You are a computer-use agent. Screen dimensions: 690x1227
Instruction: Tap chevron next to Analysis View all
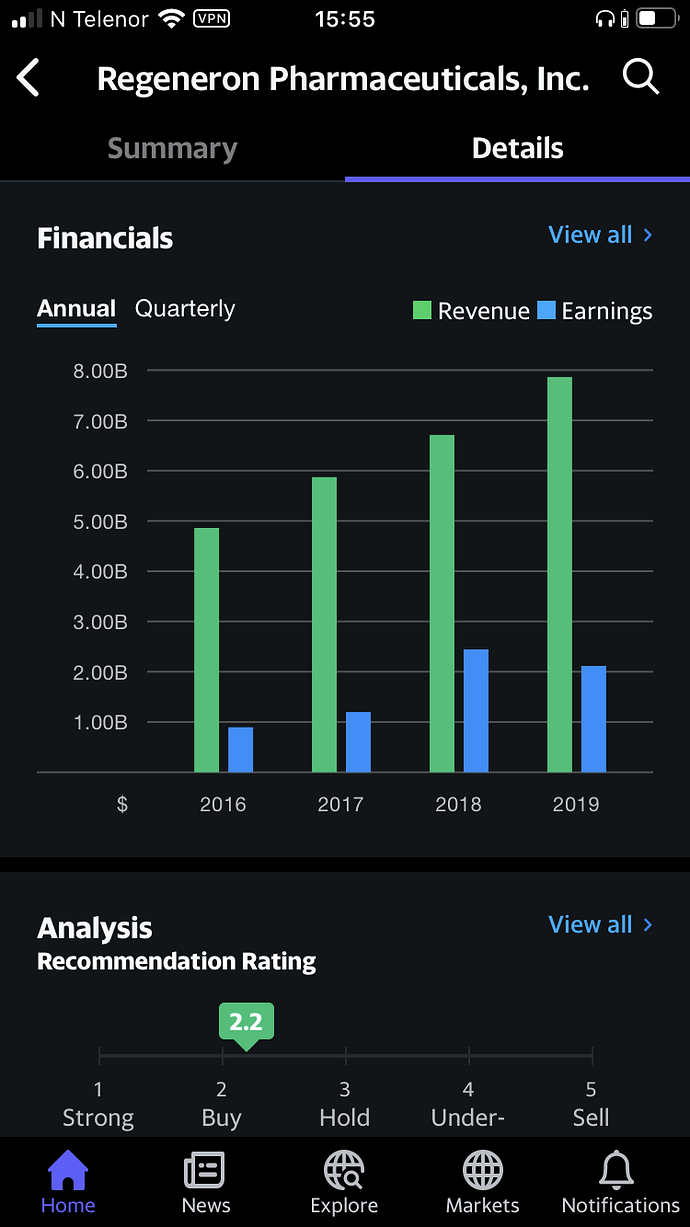click(x=648, y=925)
